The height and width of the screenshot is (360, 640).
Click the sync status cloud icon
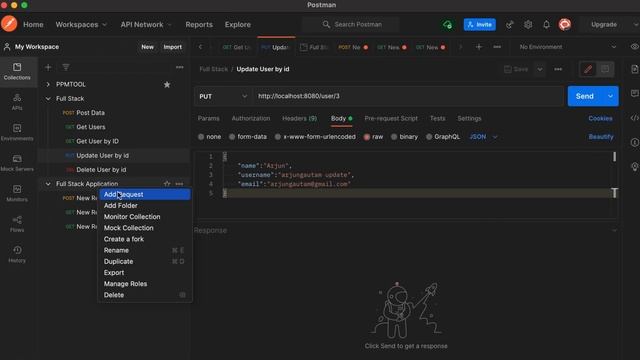click(447, 24)
